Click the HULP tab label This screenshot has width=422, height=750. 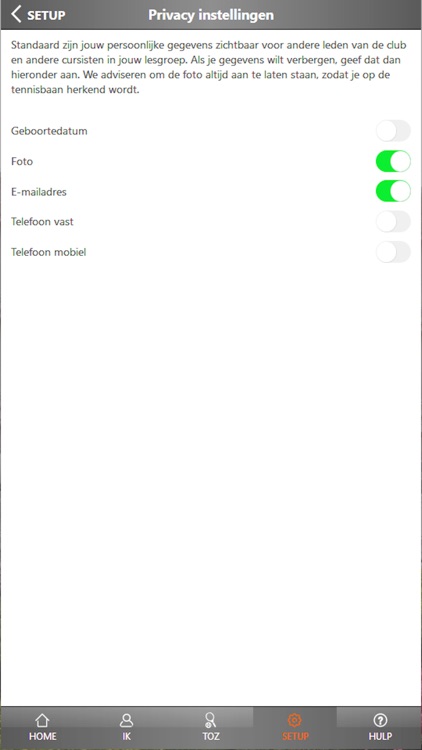[x=380, y=737]
